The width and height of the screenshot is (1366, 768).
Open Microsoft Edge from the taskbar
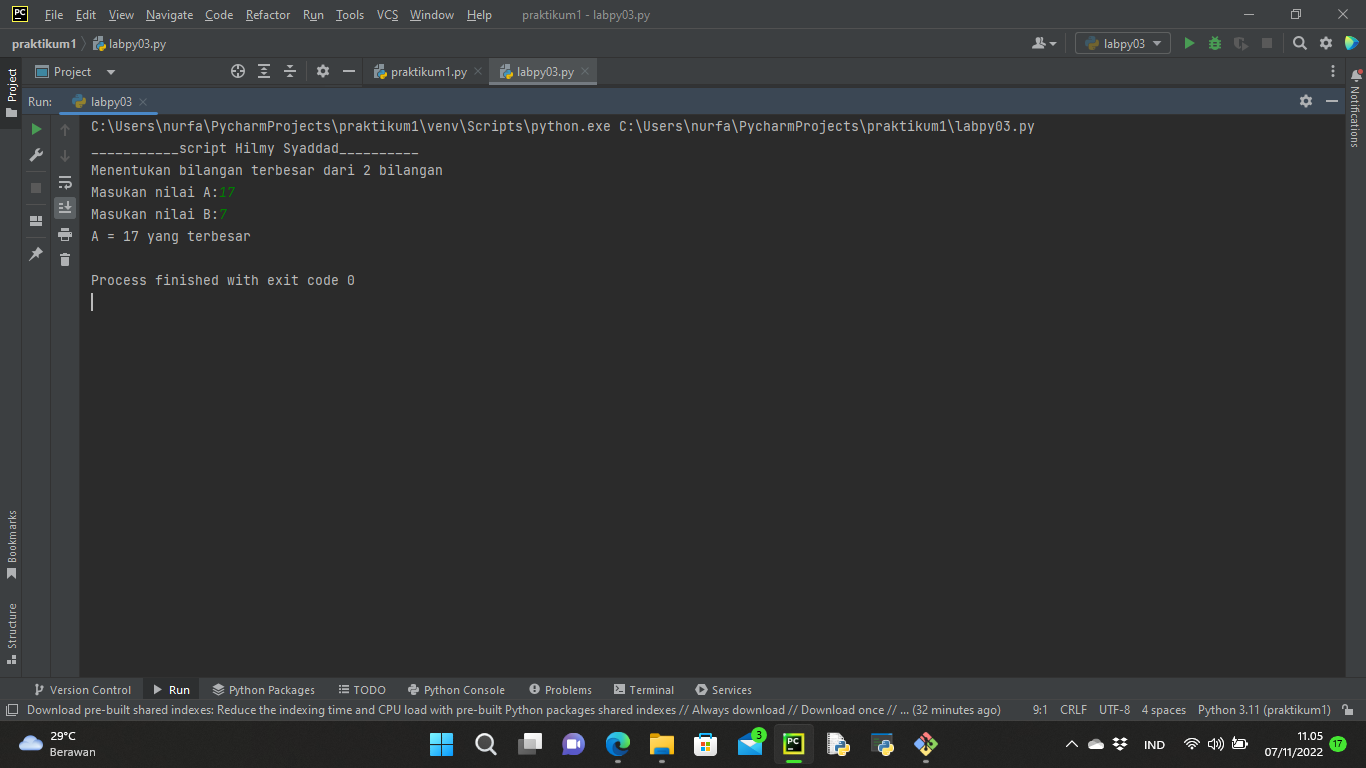tap(618, 744)
